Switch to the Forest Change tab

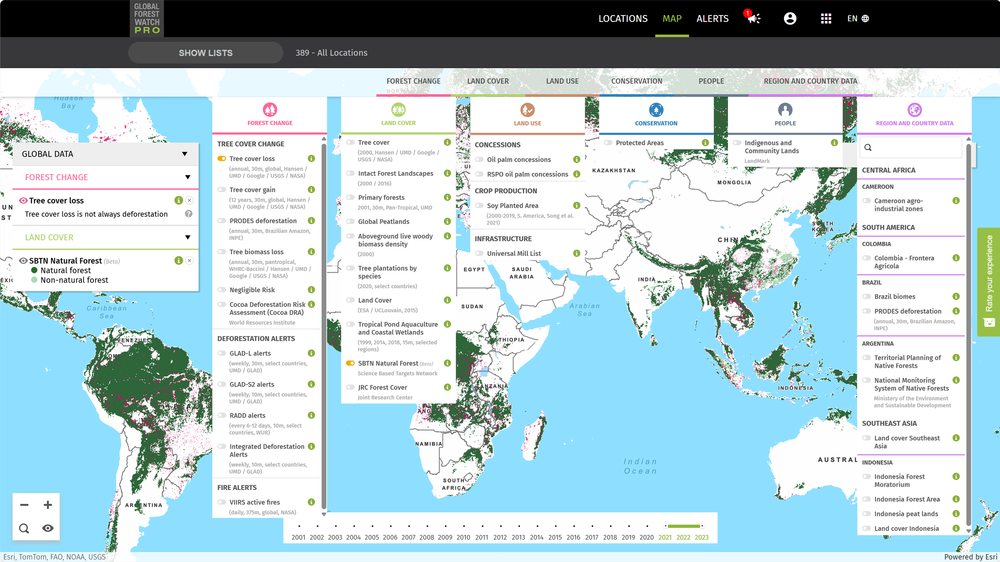(413, 81)
